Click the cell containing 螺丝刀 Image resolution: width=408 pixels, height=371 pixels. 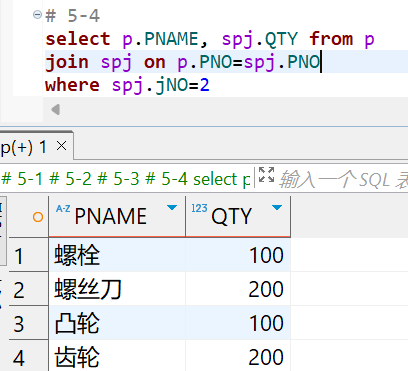[117, 289]
